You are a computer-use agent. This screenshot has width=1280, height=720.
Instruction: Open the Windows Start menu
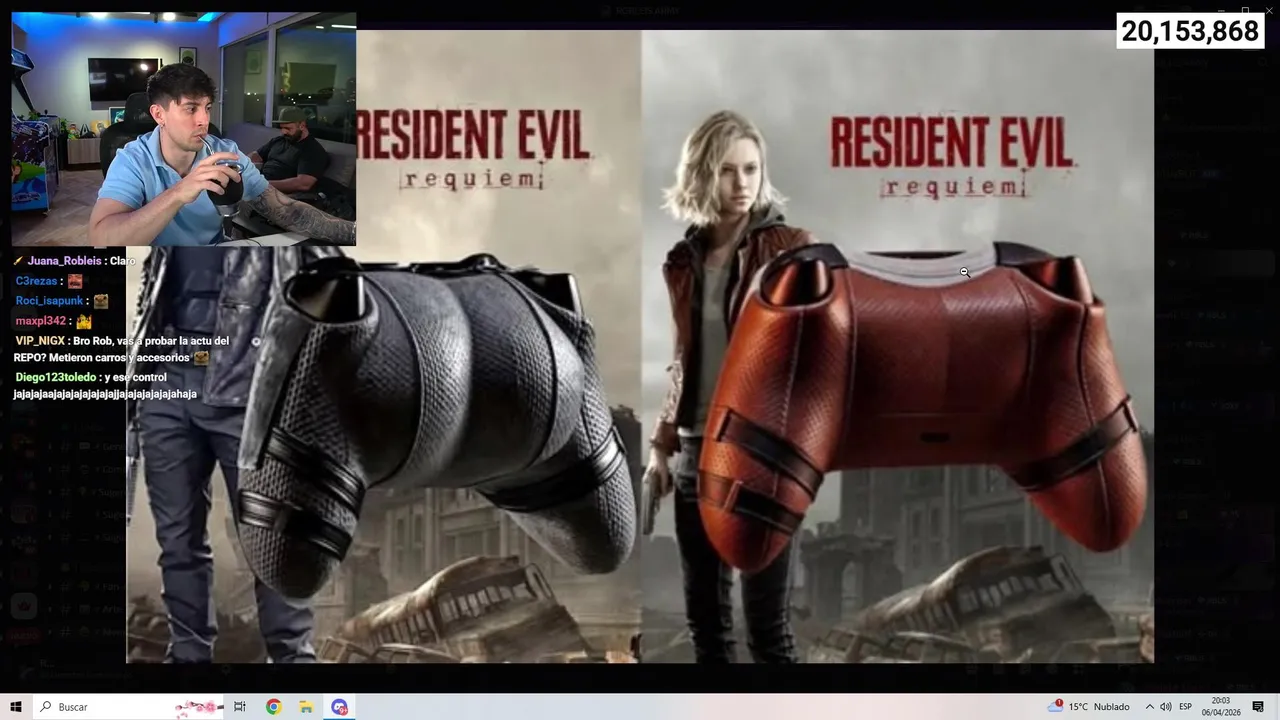click(15, 707)
